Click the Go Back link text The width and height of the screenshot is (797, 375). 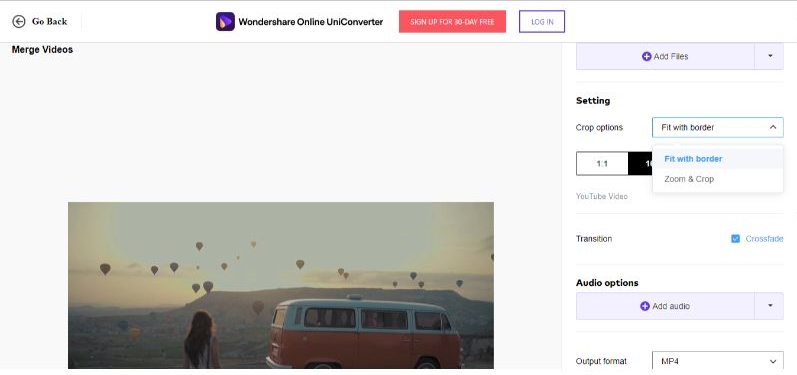point(49,21)
